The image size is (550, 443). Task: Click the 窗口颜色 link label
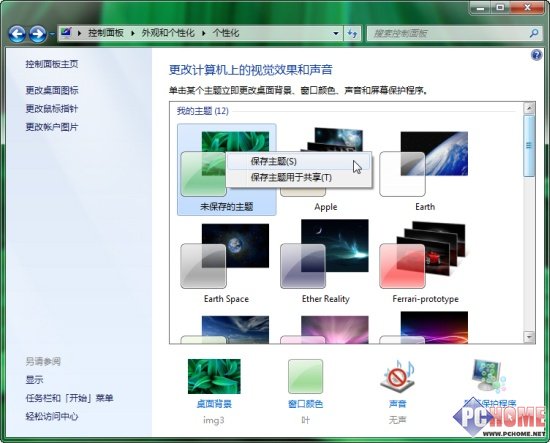(305, 404)
